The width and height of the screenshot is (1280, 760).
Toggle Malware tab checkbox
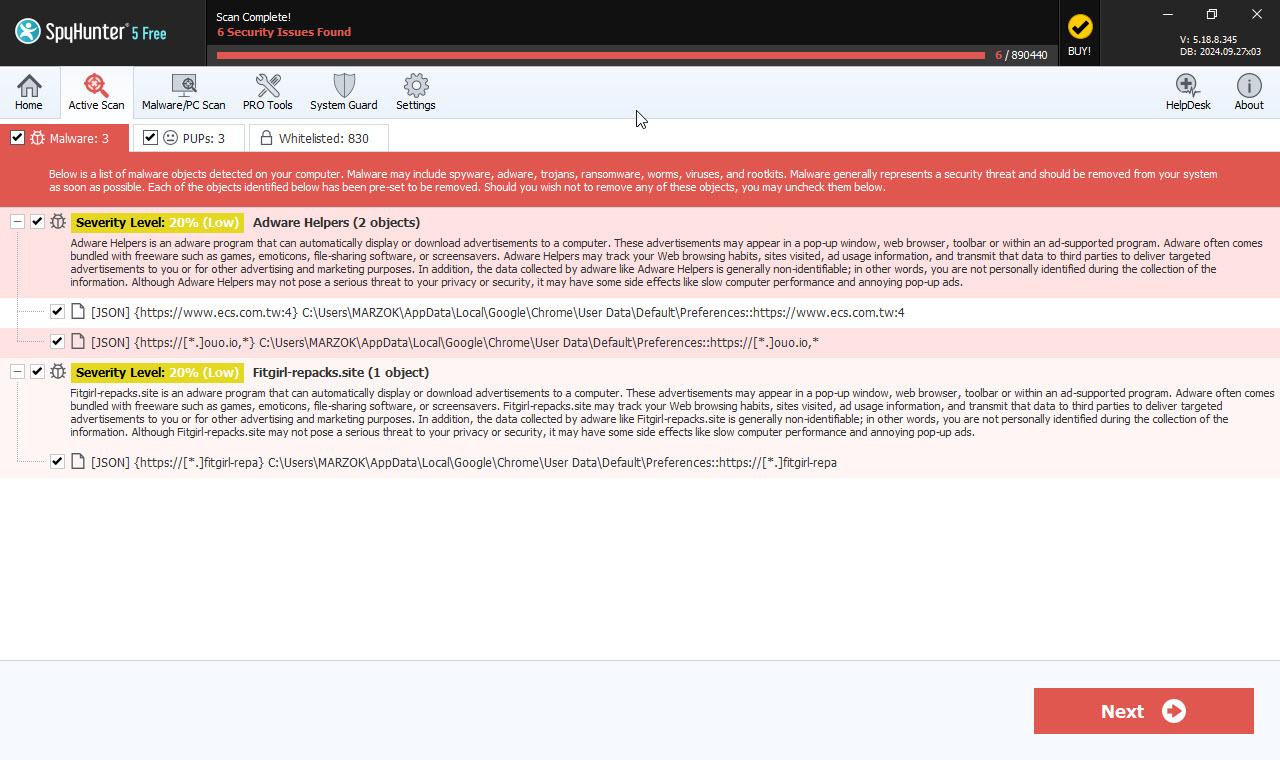17,138
